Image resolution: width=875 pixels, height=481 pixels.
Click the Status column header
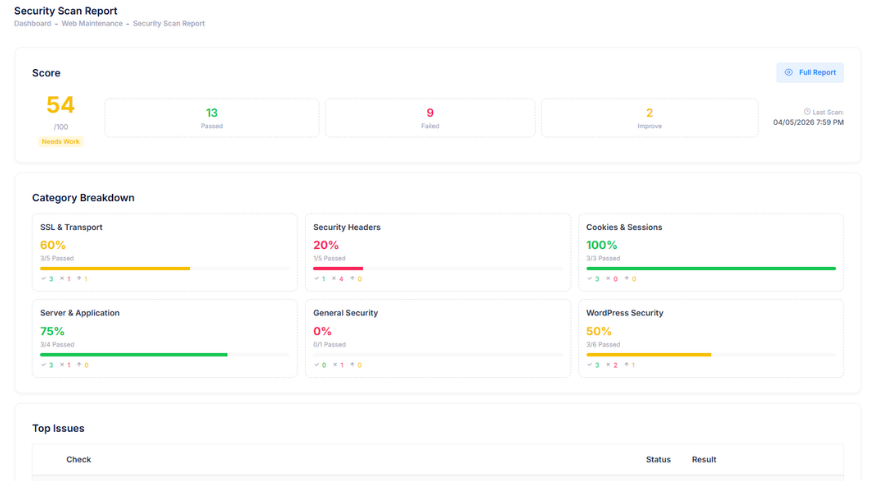click(x=658, y=459)
